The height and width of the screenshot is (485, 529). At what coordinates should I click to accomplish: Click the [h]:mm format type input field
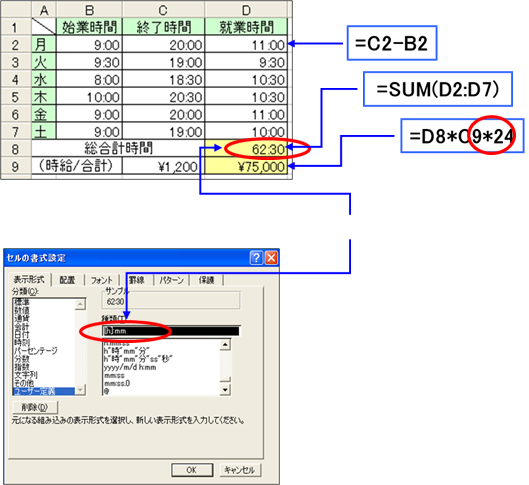(171, 331)
